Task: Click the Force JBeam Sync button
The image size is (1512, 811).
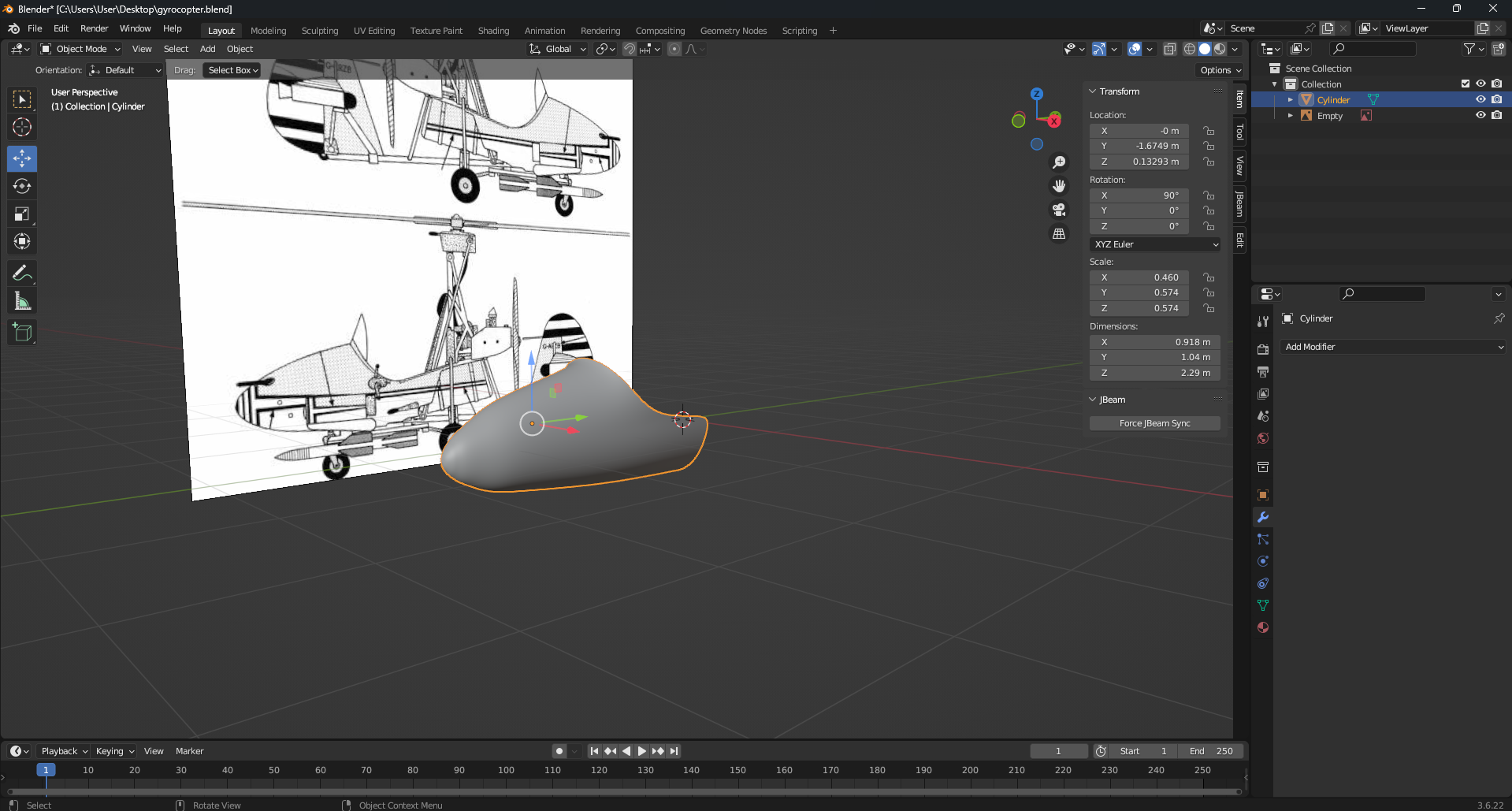Action: [x=1154, y=423]
